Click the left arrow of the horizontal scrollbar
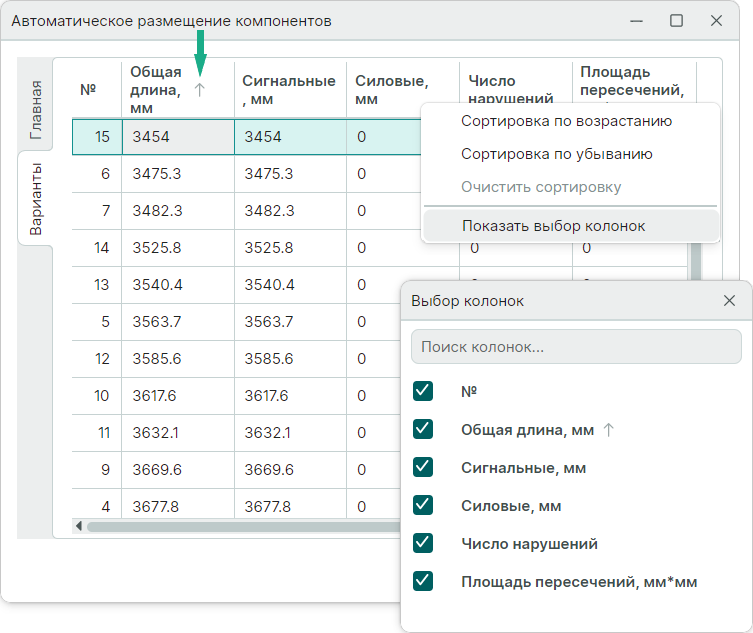753x633 pixels. pos(78,526)
